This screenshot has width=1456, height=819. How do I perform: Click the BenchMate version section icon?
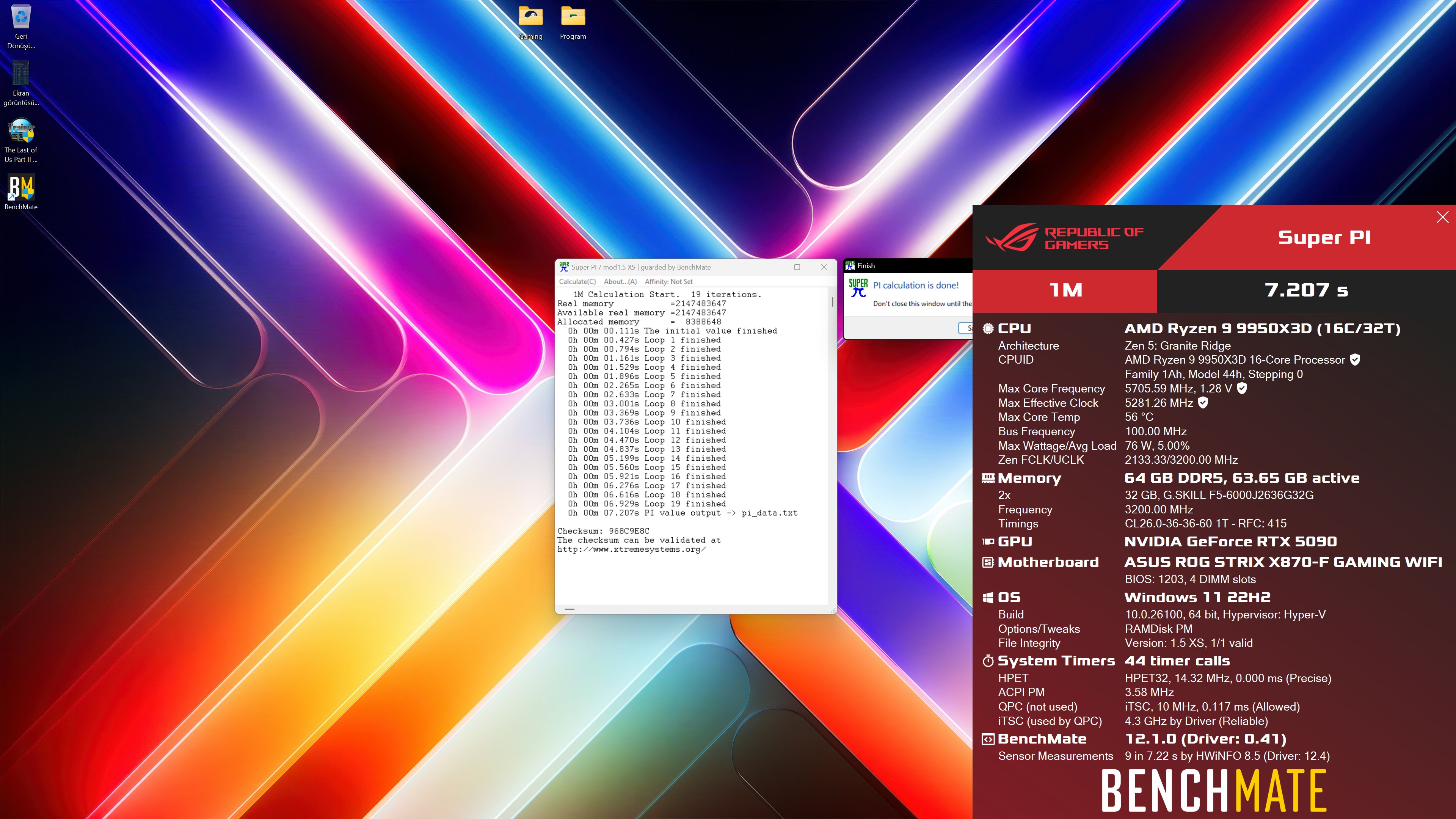(987, 739)
